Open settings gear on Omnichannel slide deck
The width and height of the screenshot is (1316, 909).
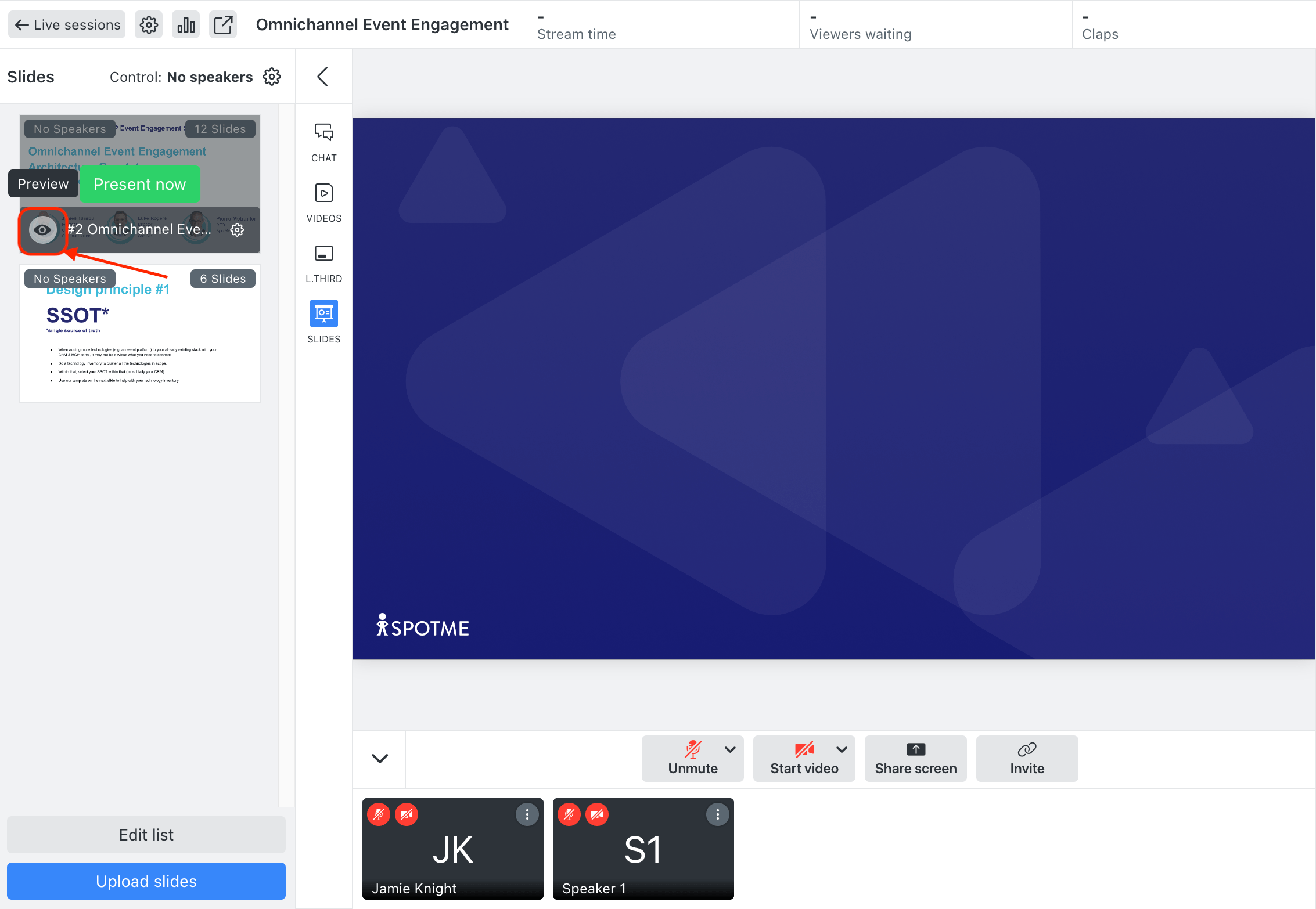238,229
